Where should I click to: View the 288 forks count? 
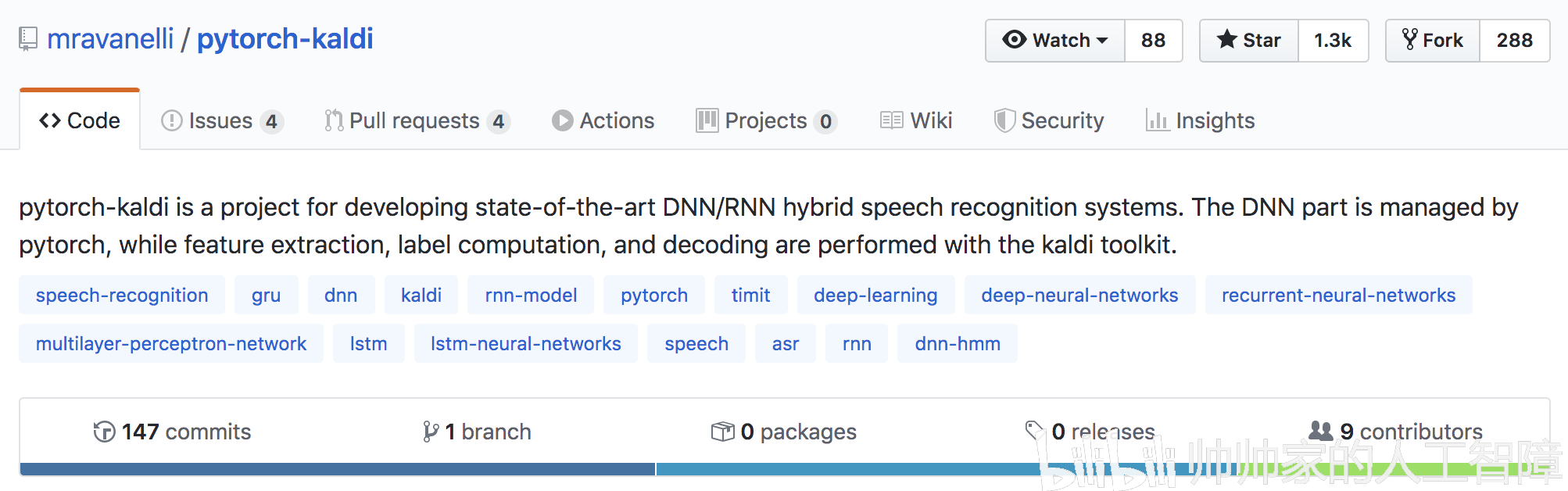[1514, 41]
